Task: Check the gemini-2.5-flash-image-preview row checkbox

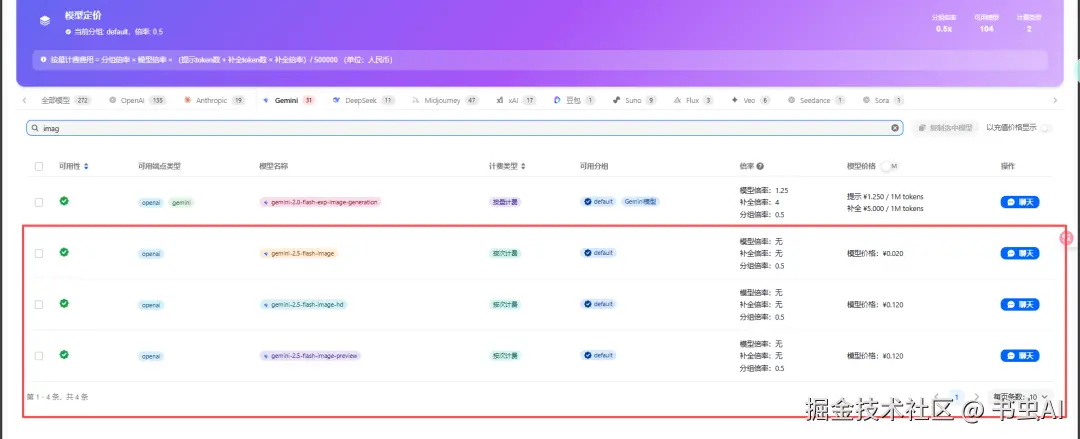Action: (39, 356)
